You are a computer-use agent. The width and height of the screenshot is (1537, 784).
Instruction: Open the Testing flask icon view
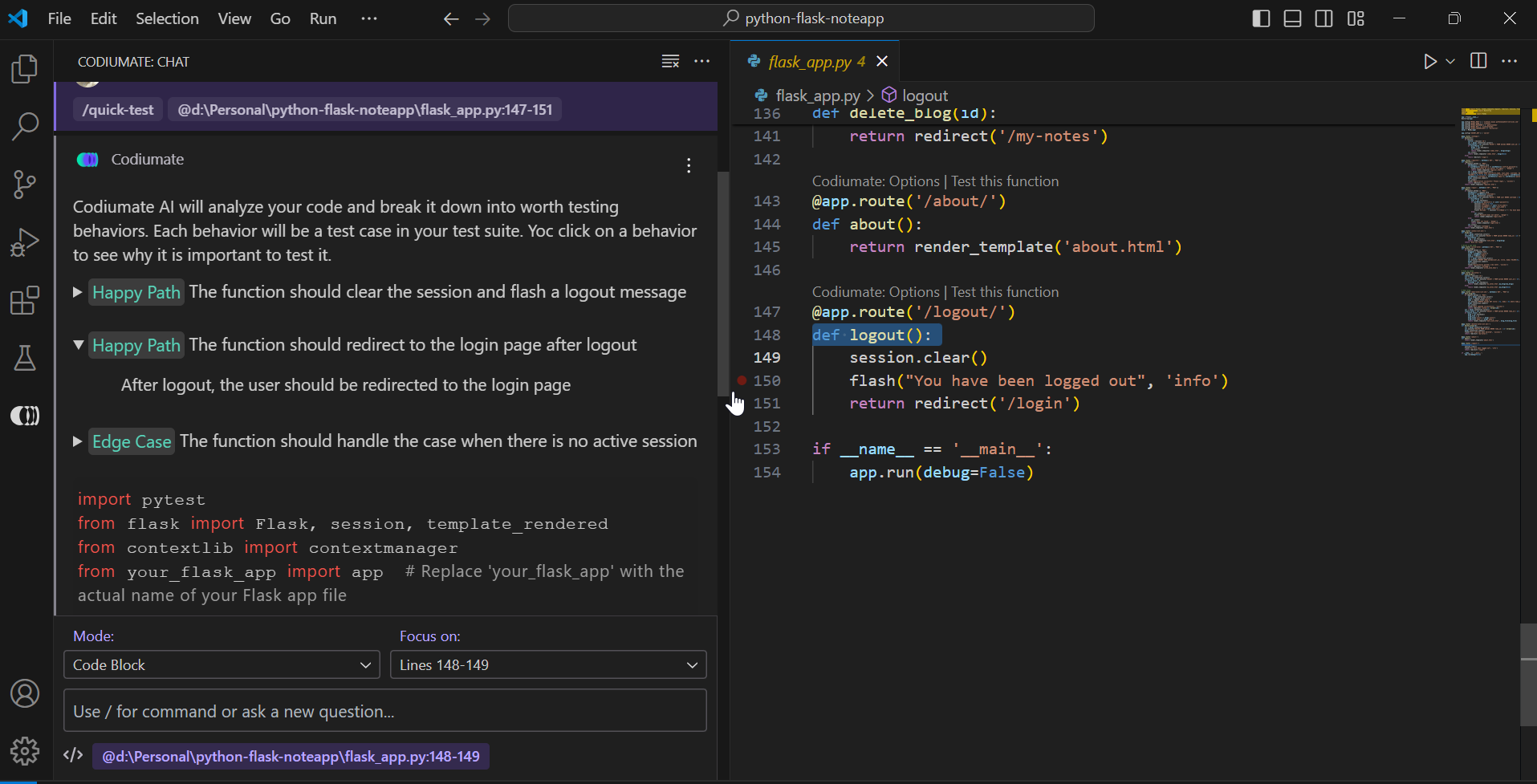(25, 358)
